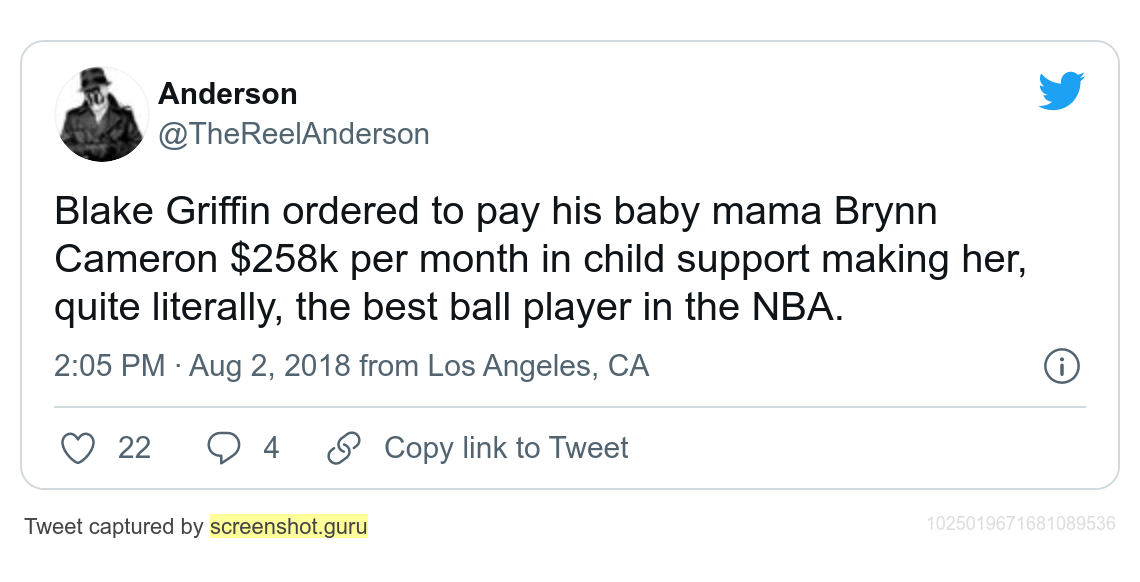Open the @TheReelAnderson handle

(x=294, y=134)
